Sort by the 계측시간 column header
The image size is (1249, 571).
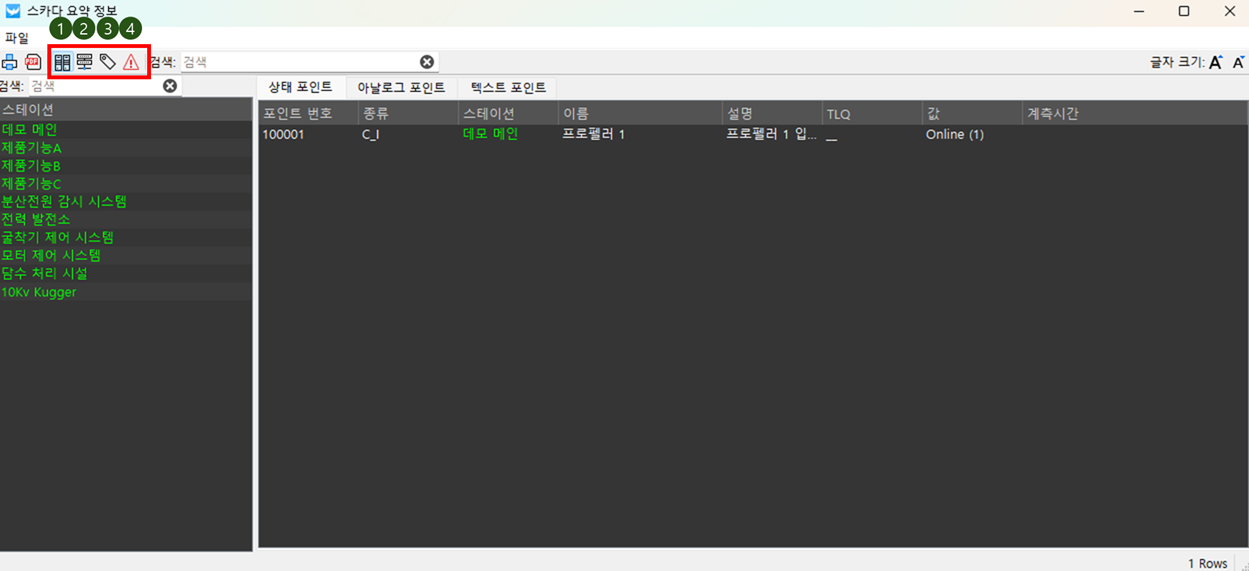click(1052, 114)
